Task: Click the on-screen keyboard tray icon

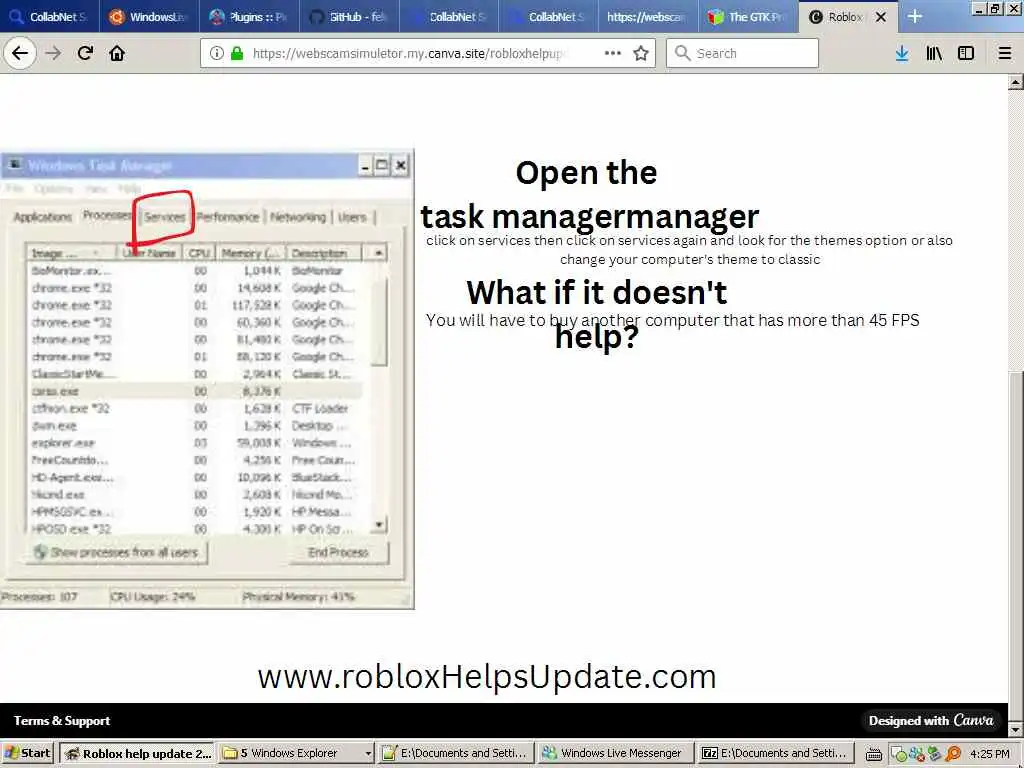Action: click(x=874, y=754)
